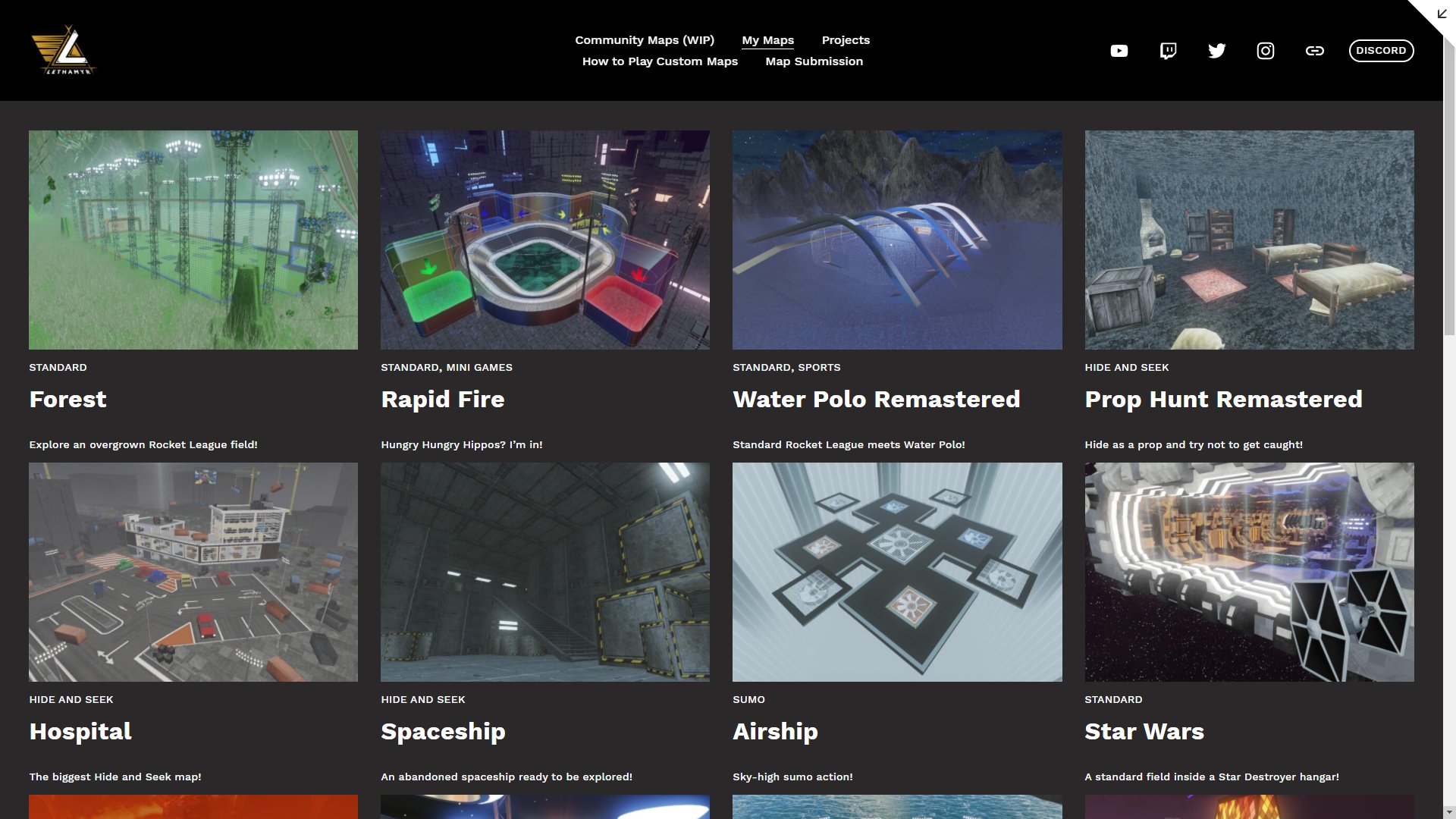Click HIDE AND SEEK above Spaceship
1456x819 pixels.
click(423, 699)
